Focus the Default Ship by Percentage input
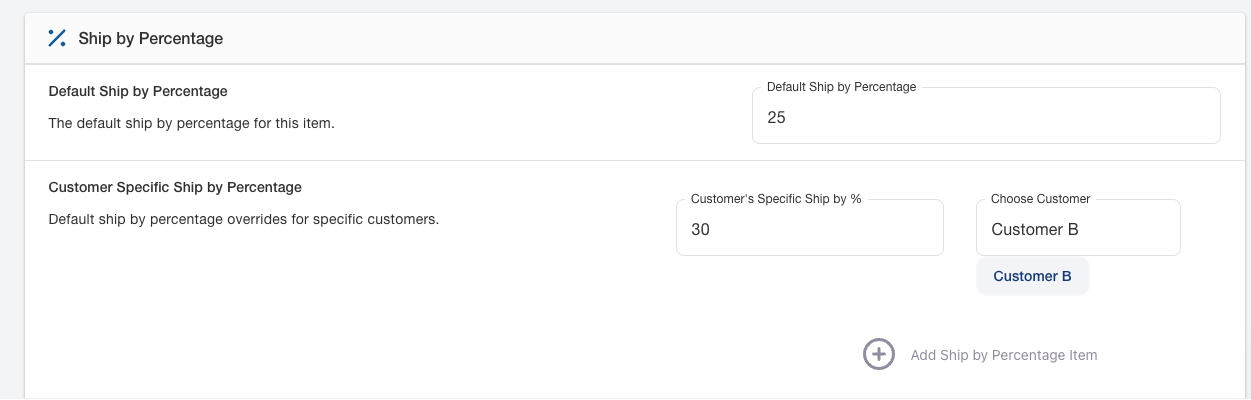 pos(985,117)
